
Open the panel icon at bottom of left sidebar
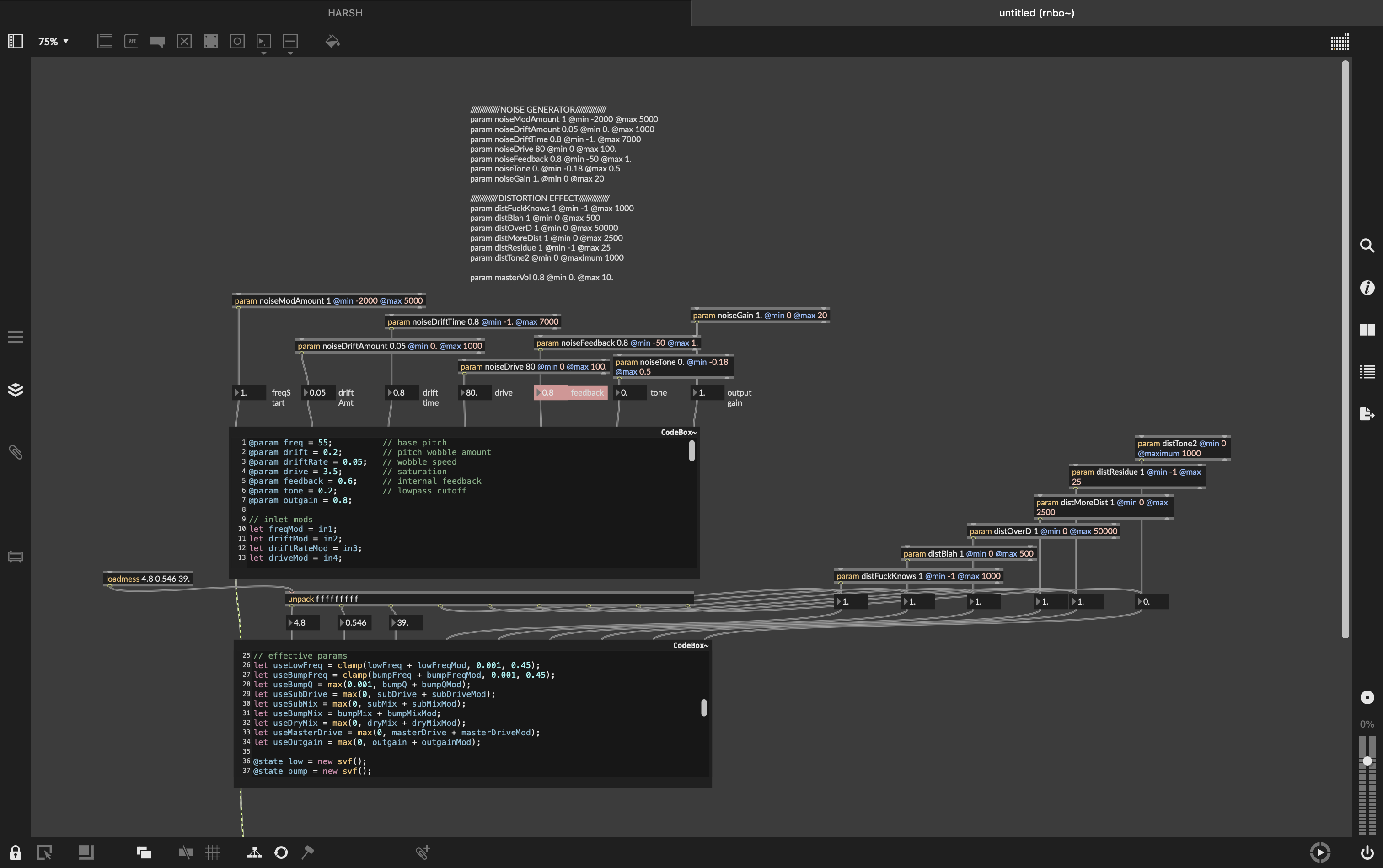coord(16,556)
